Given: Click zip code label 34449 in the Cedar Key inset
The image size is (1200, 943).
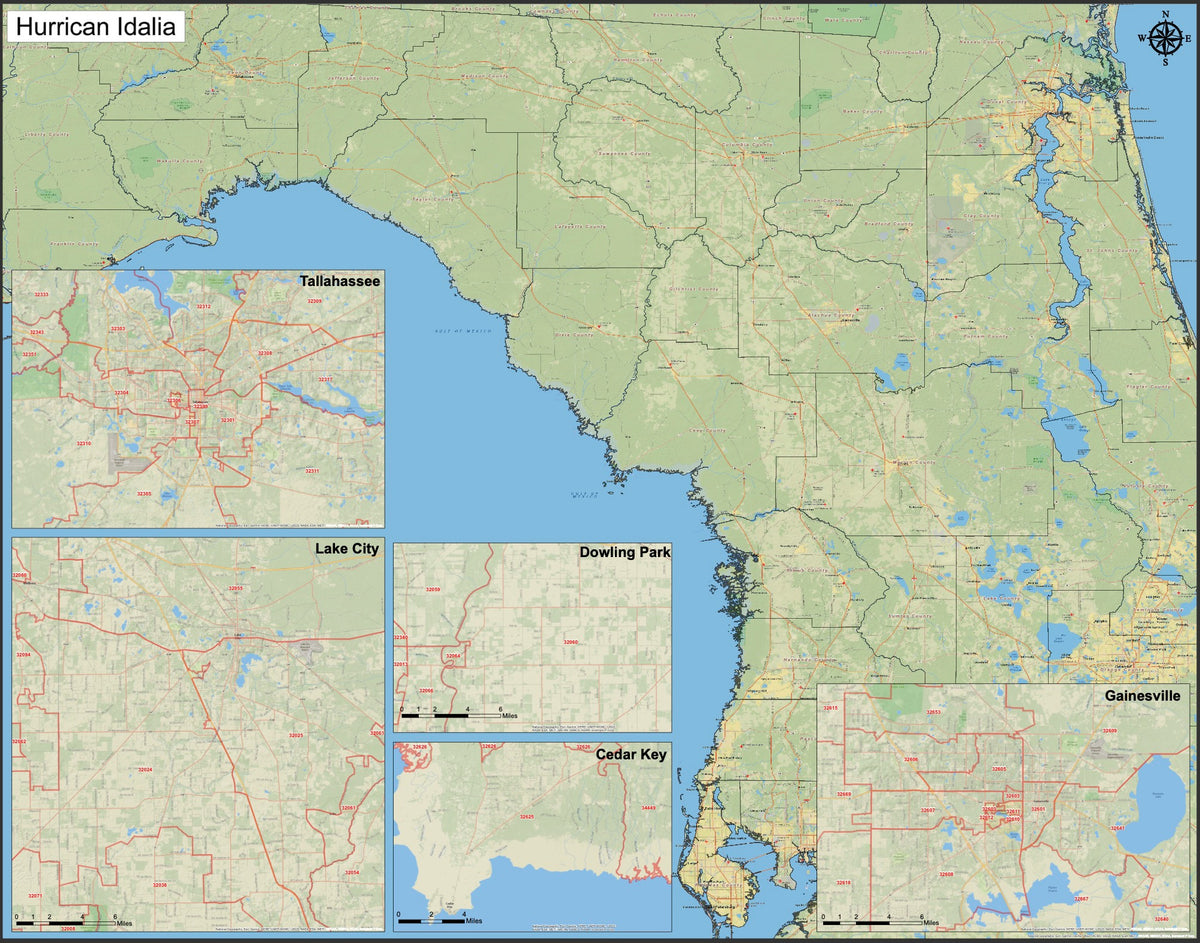Looking at the screenshot, I should click(x=648, y=808).
